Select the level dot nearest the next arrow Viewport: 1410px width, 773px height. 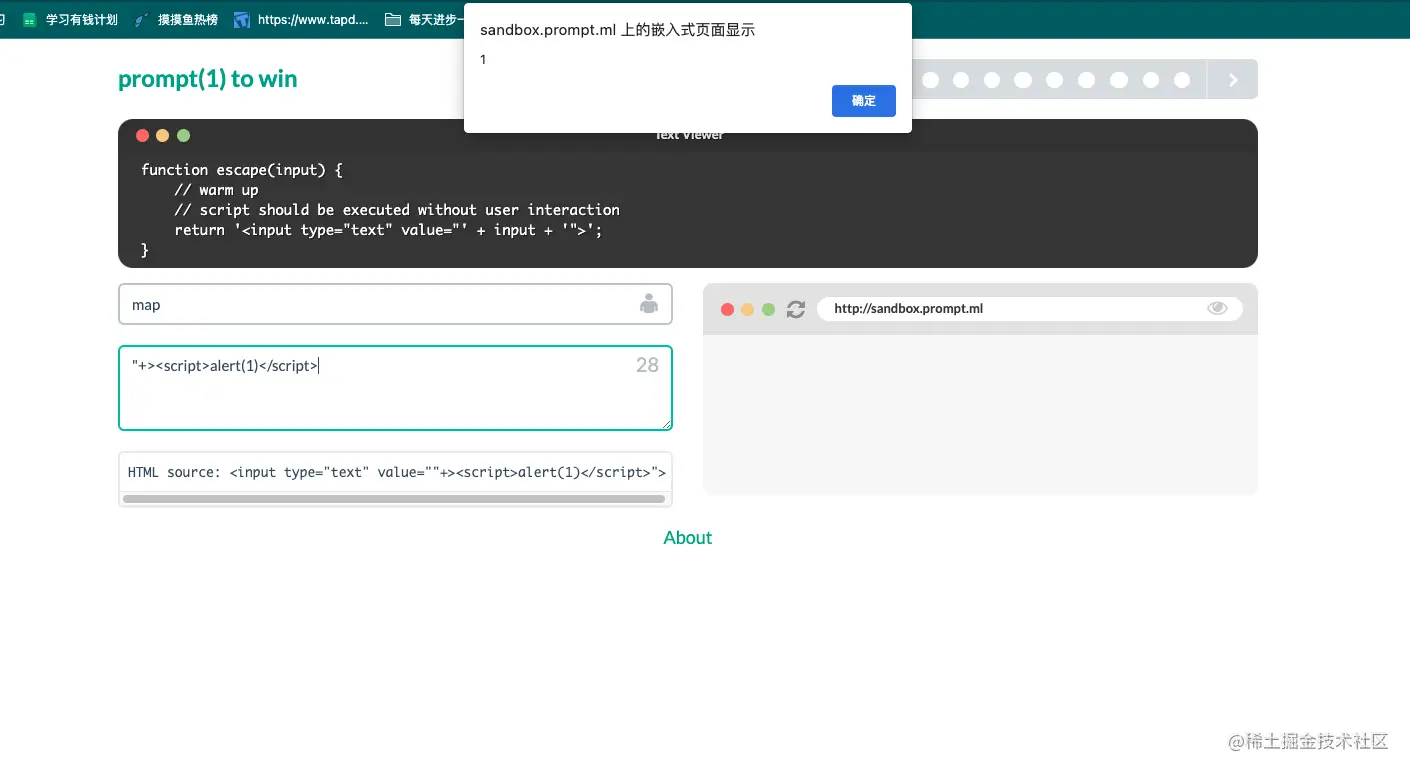[x=1182, y=80]
